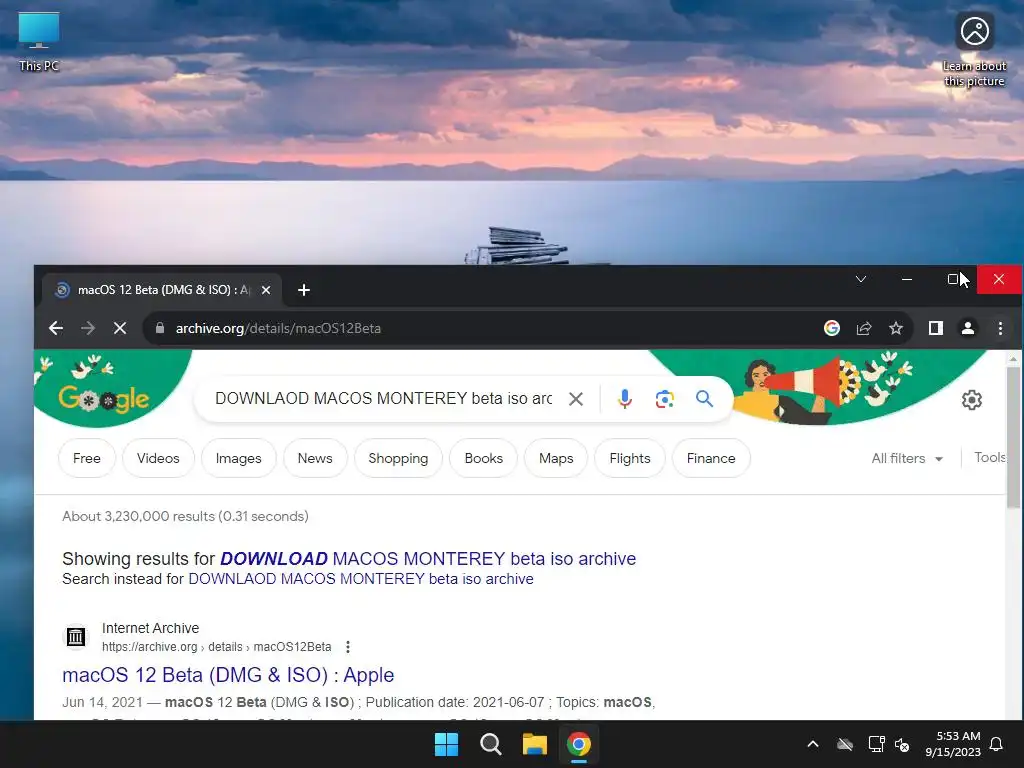
Task: Search by image with Lens icon
Action: [664, 398]
